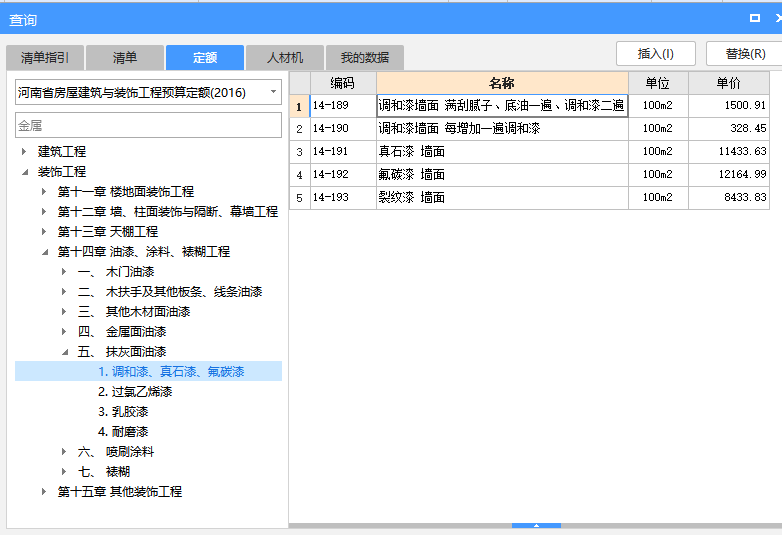The height and width of the screenshot is (535, 782).
Task: Select row number 5 header
Action: coord(300,197)
